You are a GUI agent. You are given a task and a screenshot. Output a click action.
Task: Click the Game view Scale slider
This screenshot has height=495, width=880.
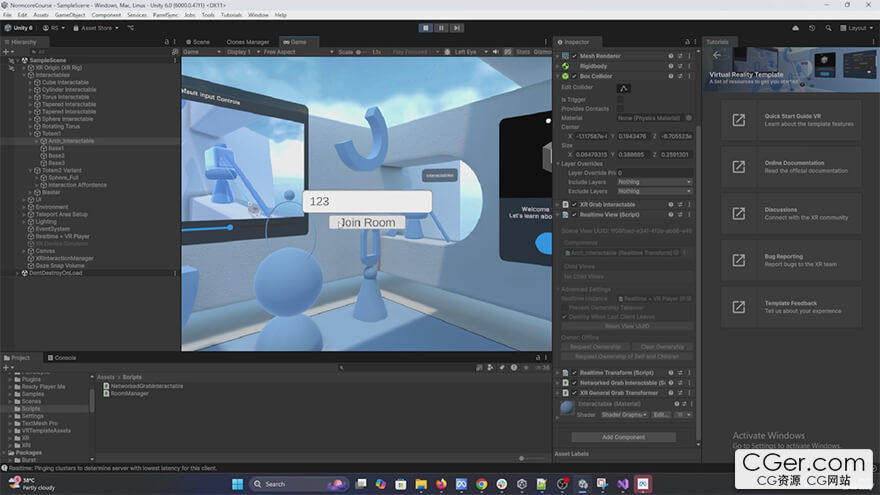tap(364, 52)
